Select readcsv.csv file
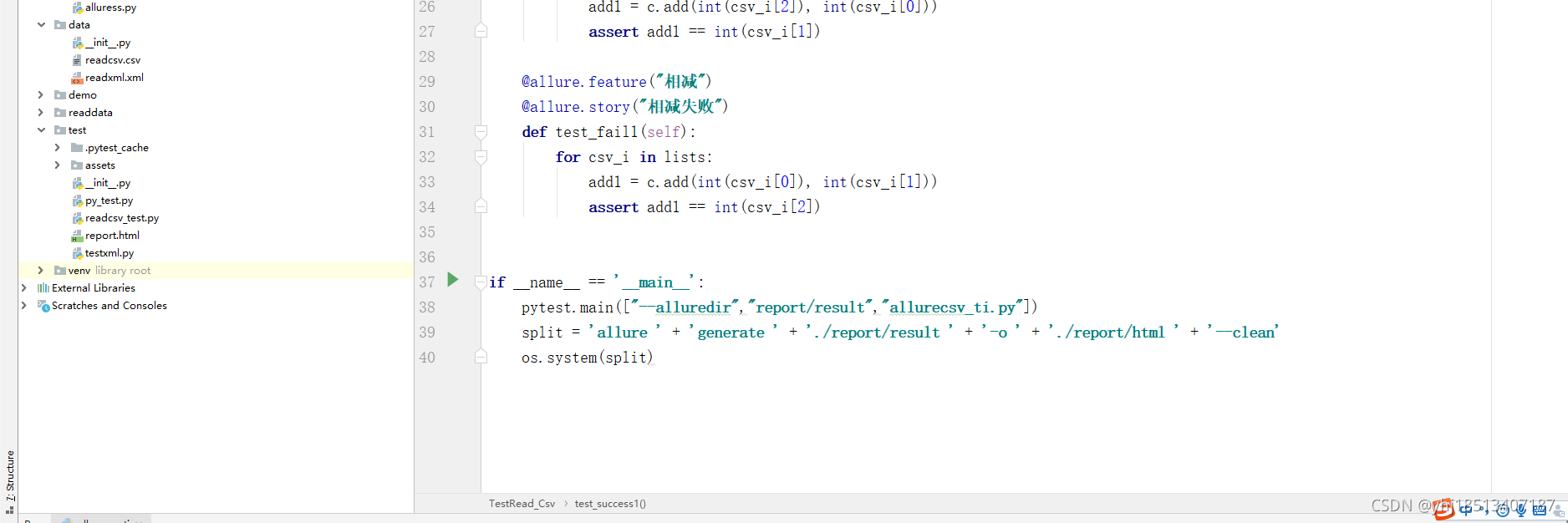 106,59
